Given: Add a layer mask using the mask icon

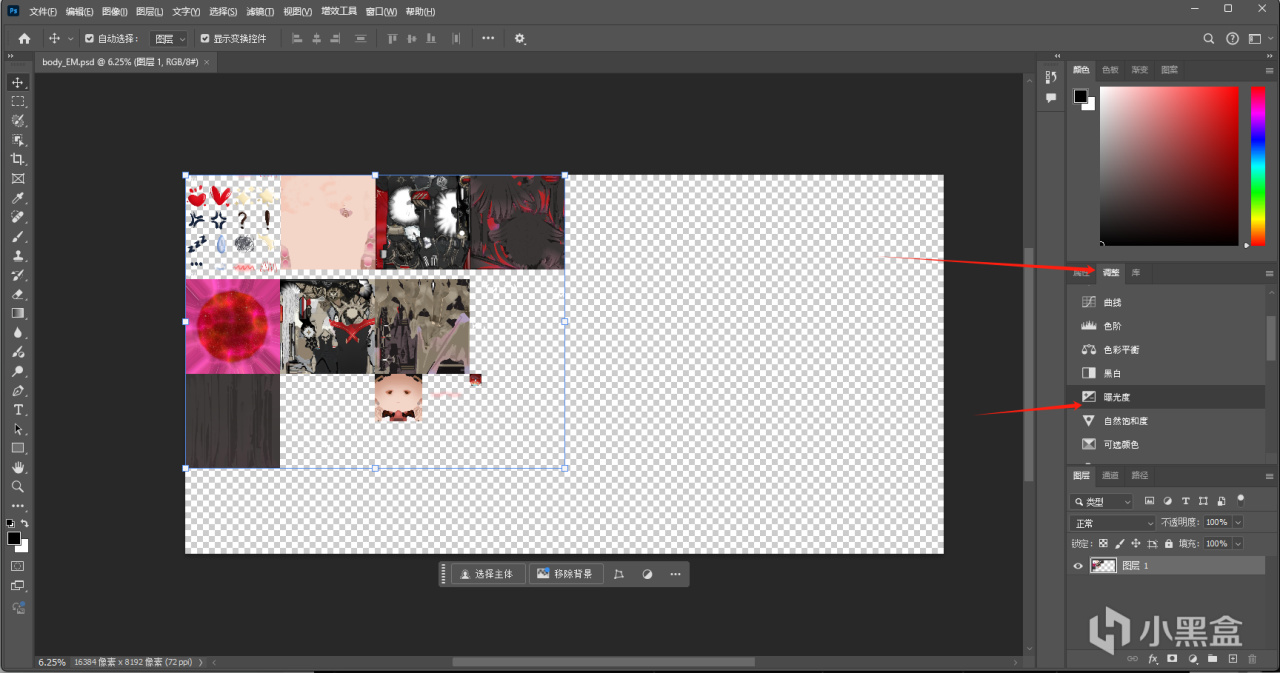Looking at the screenshot, I should pyautogui.click(x=1172, y=659).
